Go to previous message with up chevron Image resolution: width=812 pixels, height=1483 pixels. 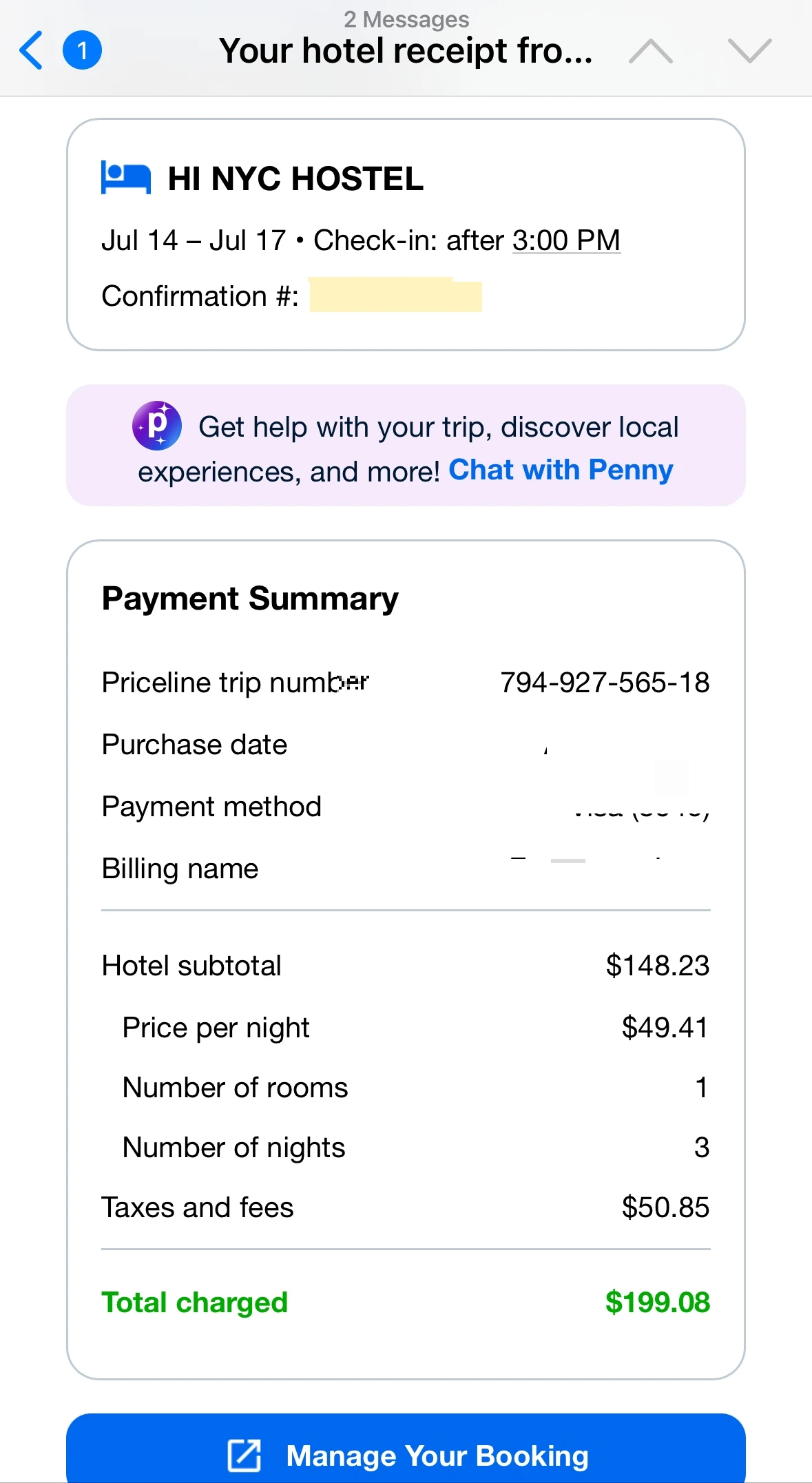(650, 51)
